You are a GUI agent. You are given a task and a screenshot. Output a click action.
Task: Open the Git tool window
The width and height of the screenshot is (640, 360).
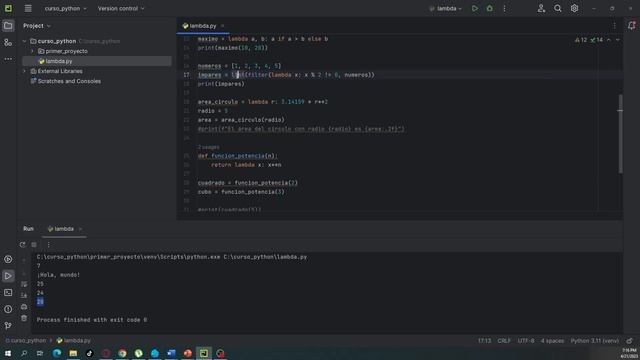8,325
